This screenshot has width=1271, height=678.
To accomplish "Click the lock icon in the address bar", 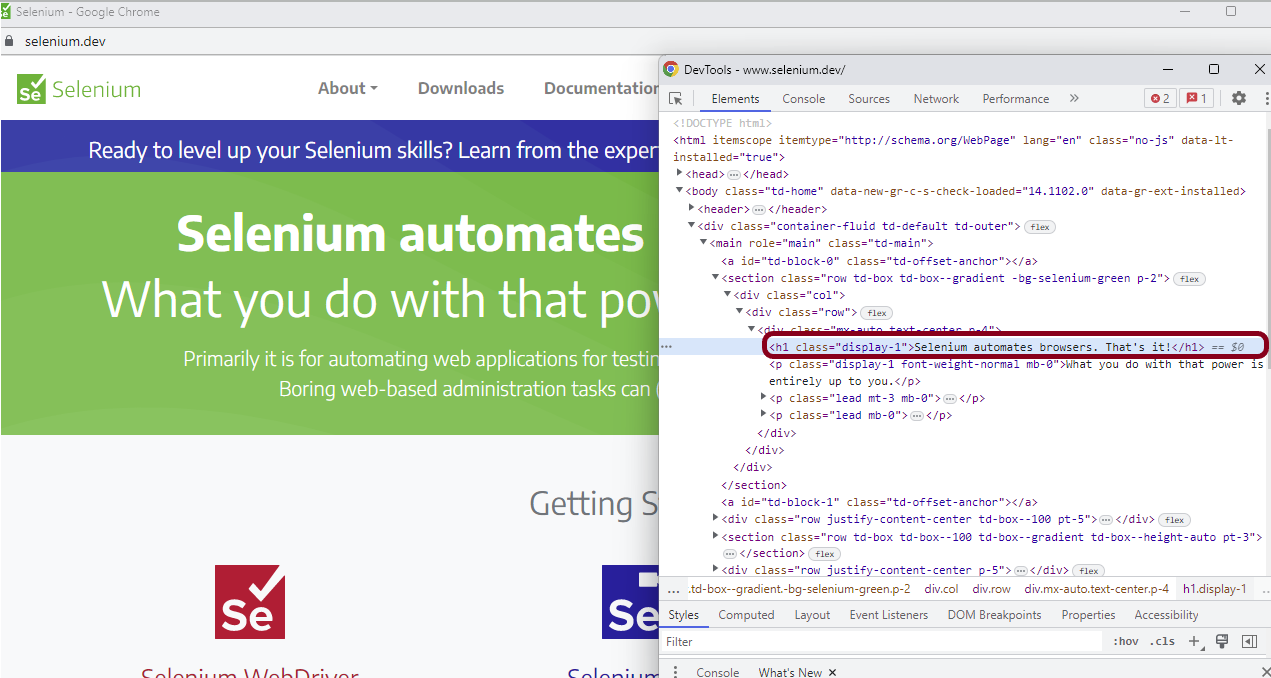I will pos(10,41).
